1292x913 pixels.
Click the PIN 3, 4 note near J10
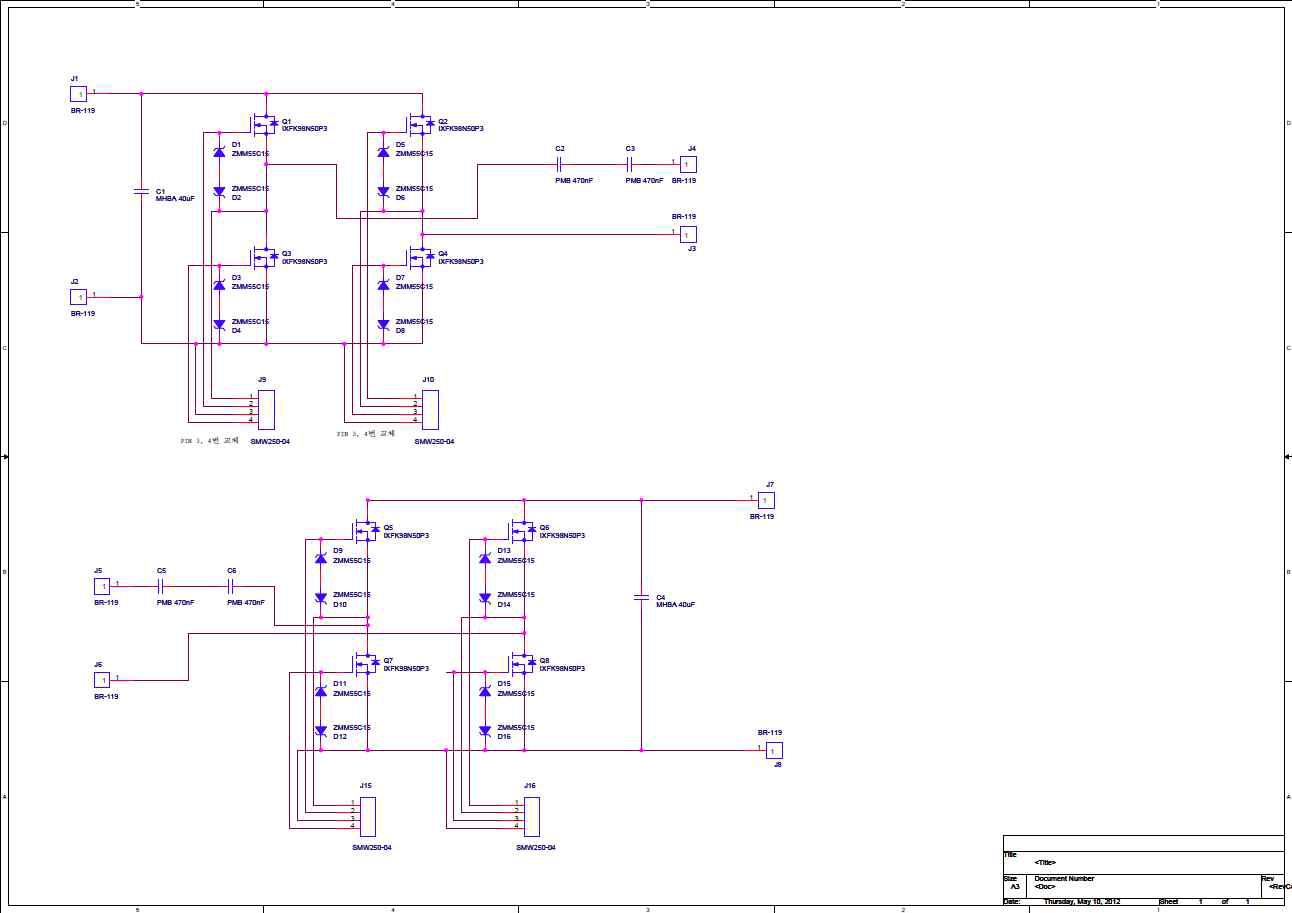[366, 434]
